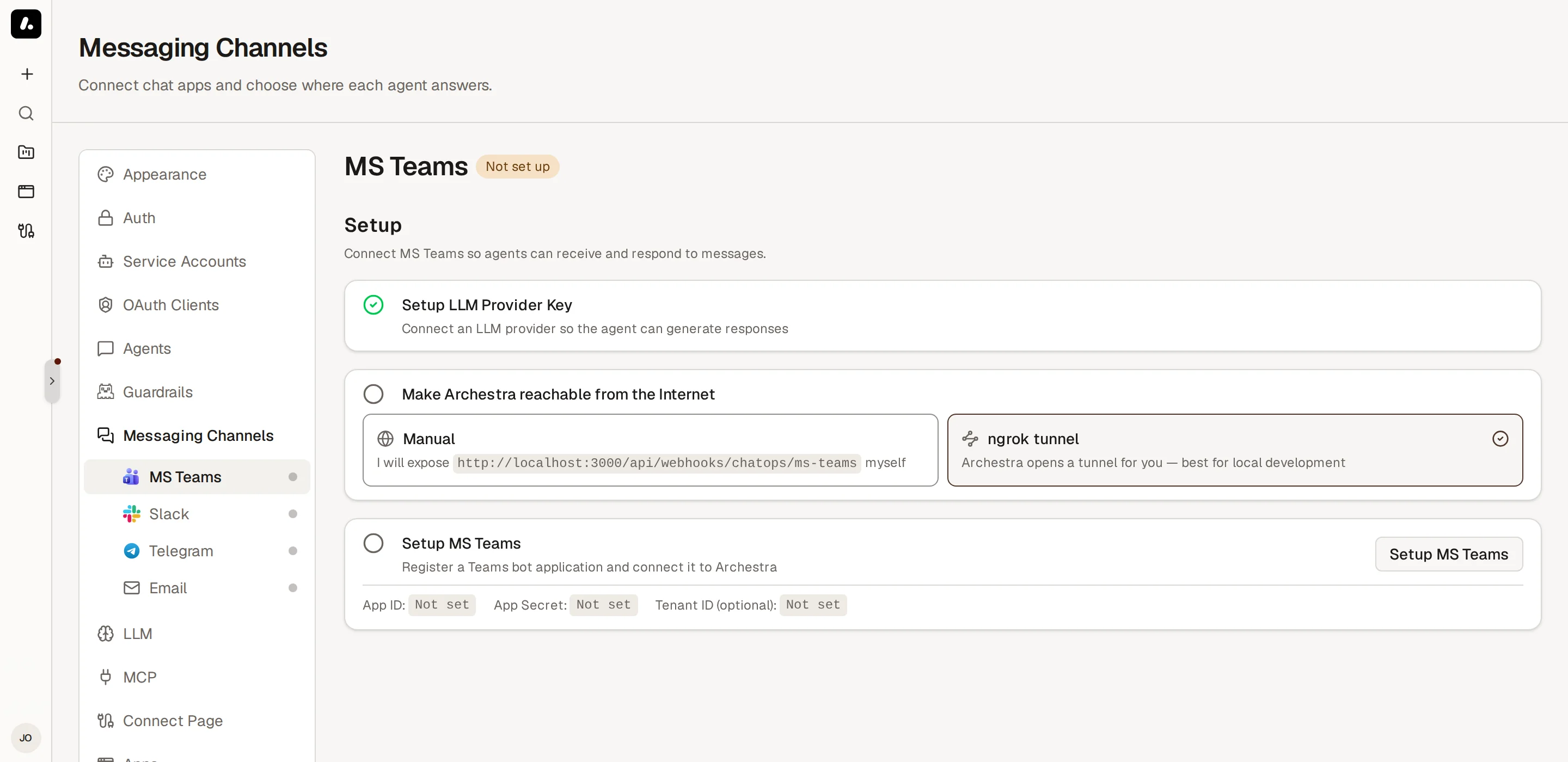
Task: Open the search magnifier icon
Action: [26, 113]
